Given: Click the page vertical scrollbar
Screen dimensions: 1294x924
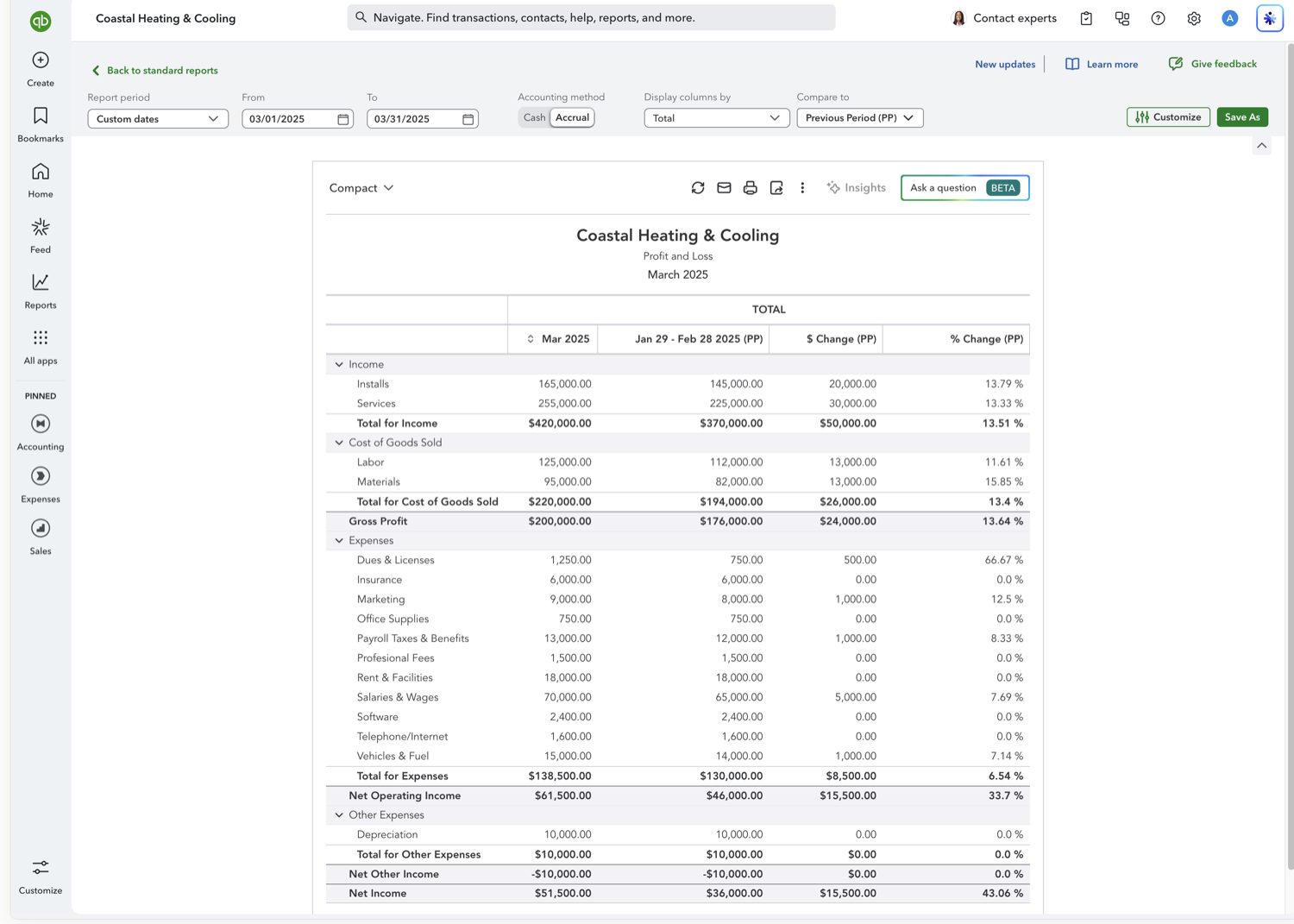Looking at the screenshot, I should (1290, 456).
